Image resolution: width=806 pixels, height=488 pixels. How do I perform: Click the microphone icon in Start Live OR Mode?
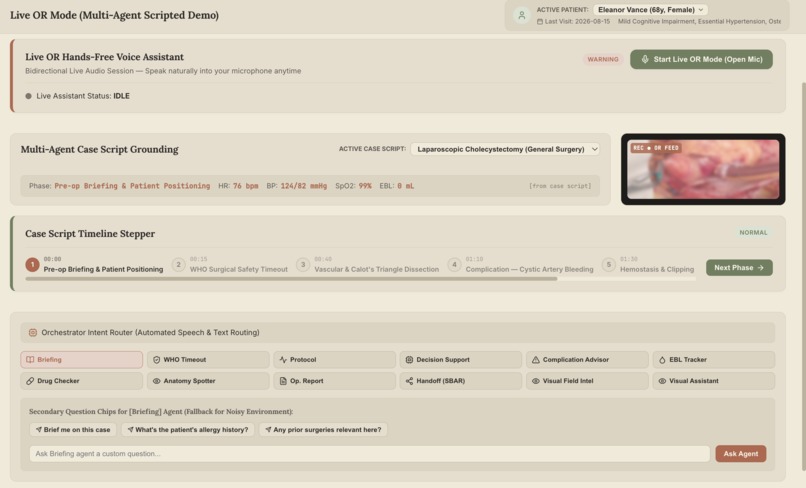[645, 59]
